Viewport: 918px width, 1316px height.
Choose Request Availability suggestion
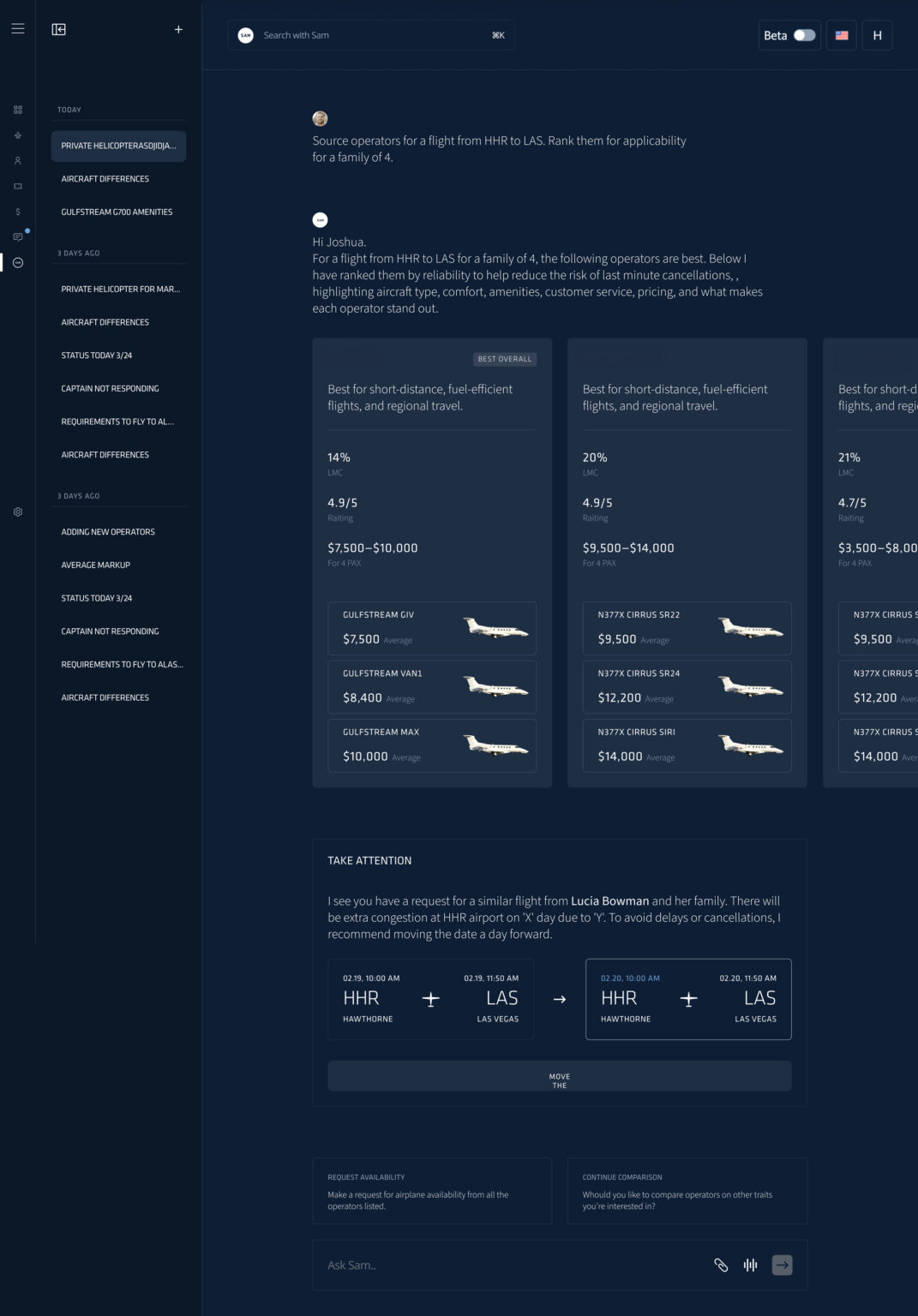[x=432, y=1191]
